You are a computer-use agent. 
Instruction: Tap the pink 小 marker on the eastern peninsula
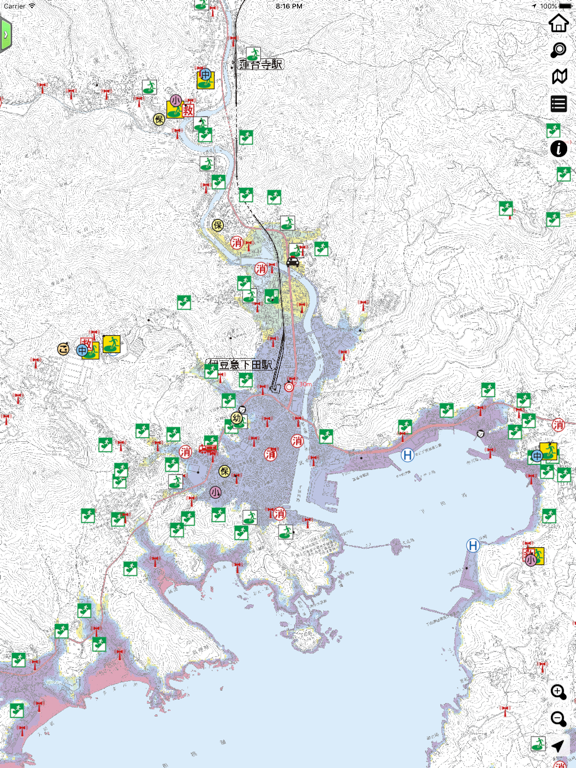[530, 560]
